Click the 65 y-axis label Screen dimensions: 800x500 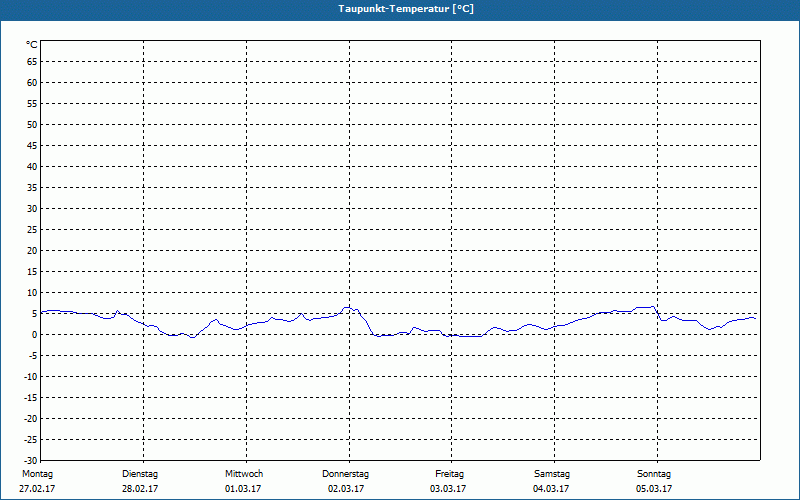click(x=32, y=61)
